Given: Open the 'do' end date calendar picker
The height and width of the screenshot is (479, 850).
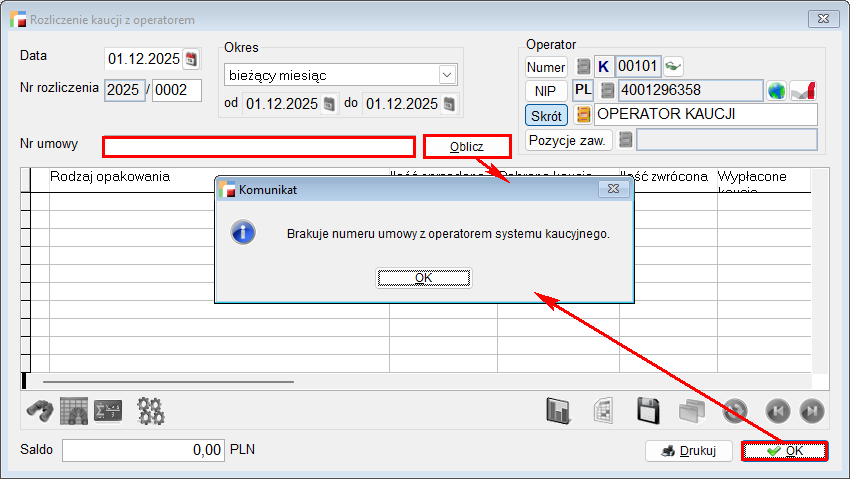Looking at the screenshot, I should tap(449, 104).
